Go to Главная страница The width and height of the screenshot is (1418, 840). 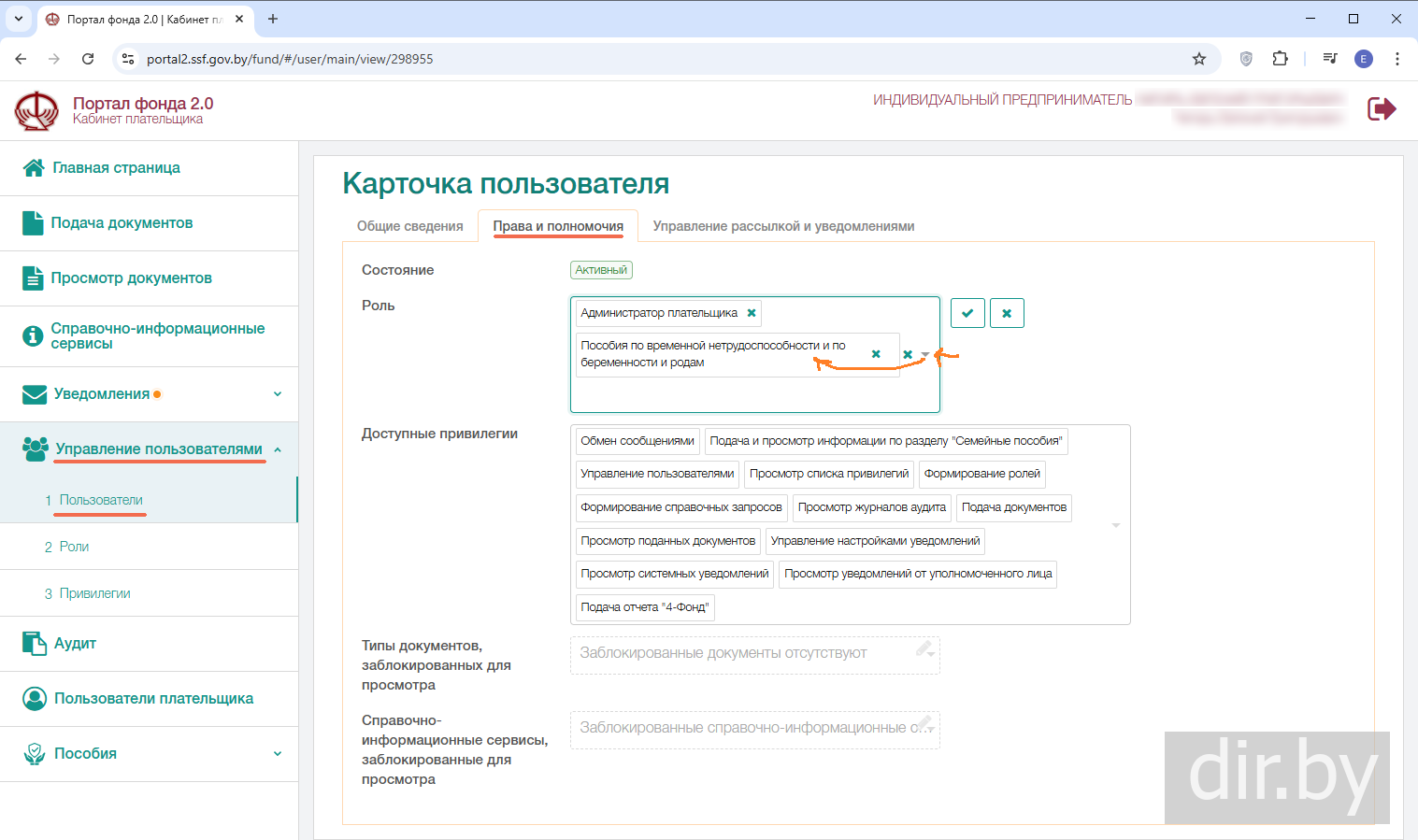pyautogui.click(x=116, y=168)
